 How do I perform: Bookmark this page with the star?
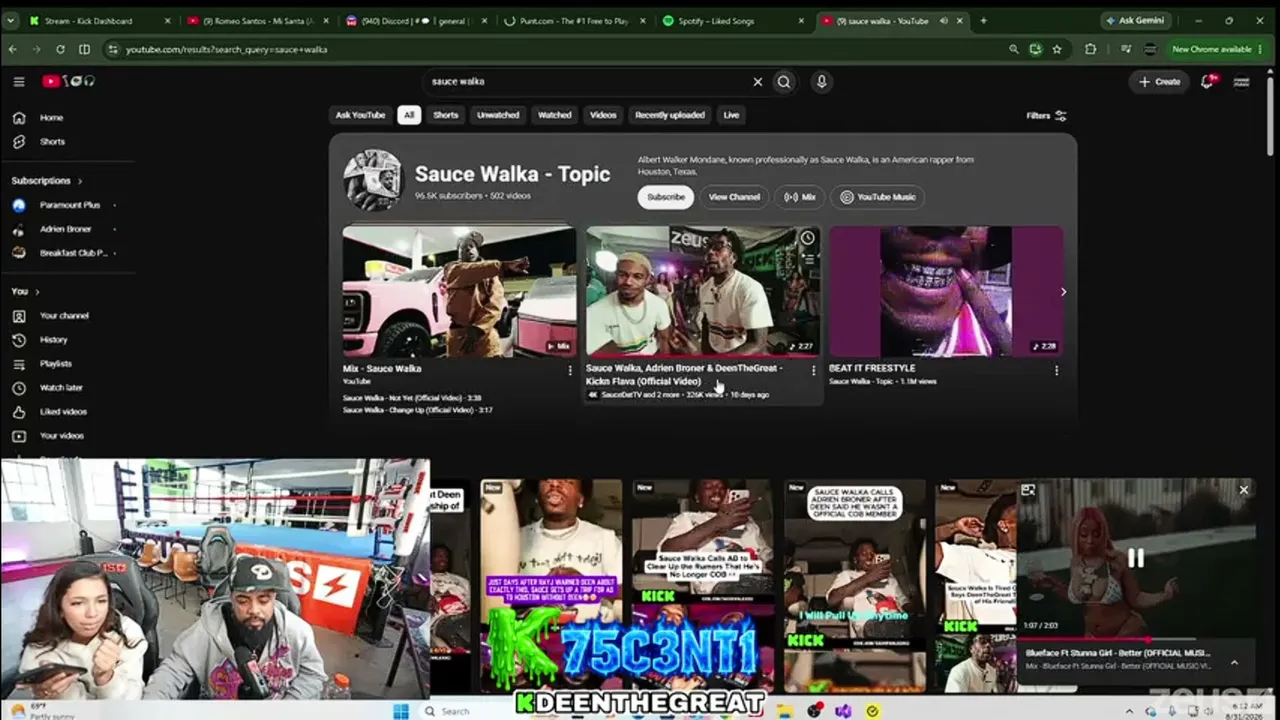(1057, 49)
